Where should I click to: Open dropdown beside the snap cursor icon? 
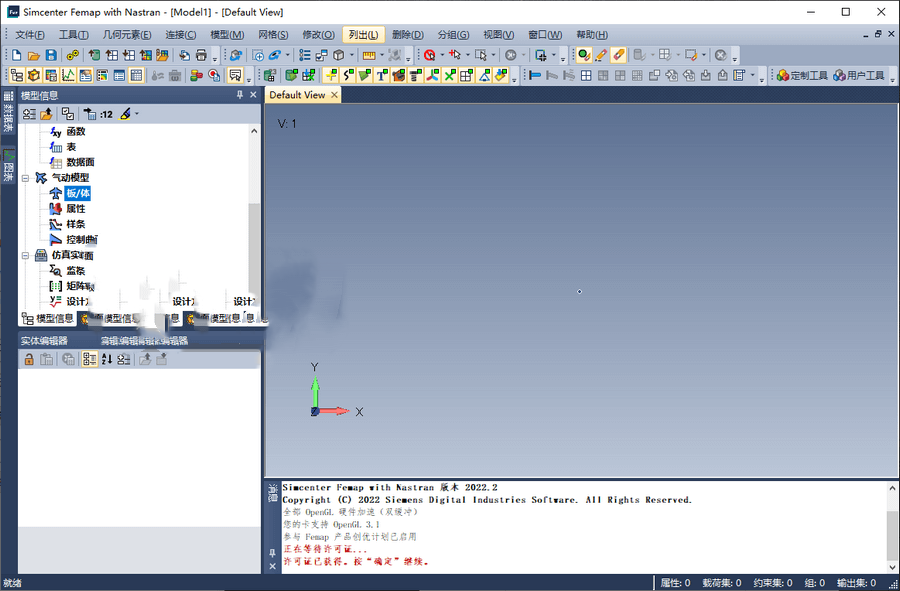(x=468, y=55)
